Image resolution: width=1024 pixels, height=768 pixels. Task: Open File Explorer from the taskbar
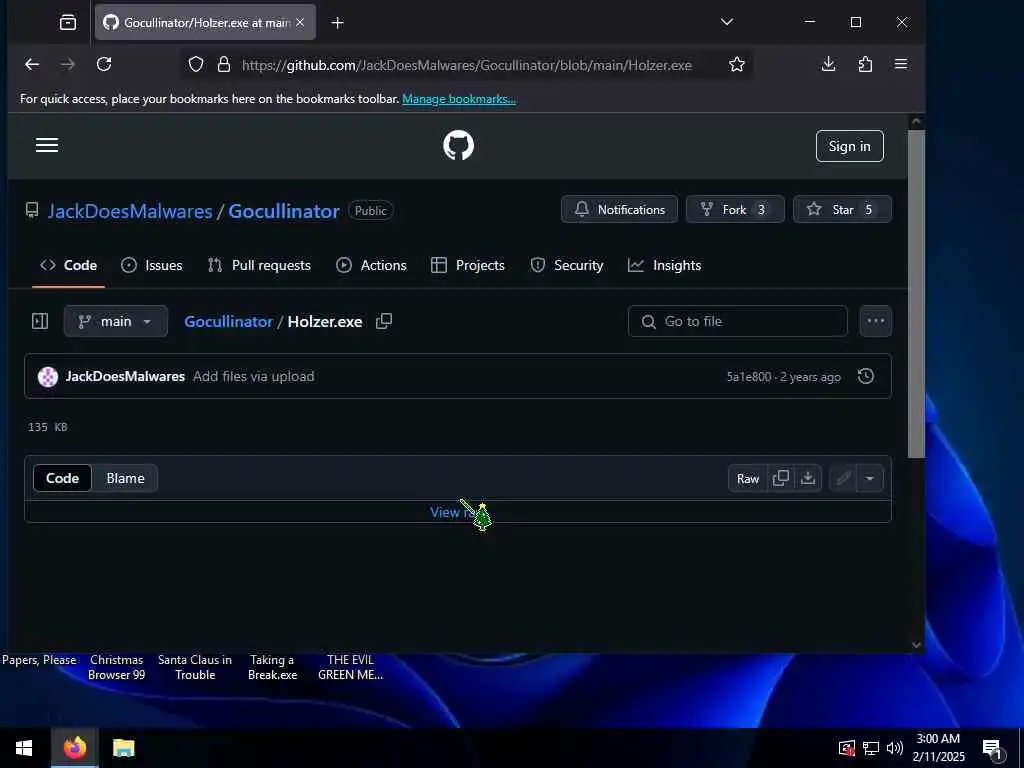tap(123, 748)
